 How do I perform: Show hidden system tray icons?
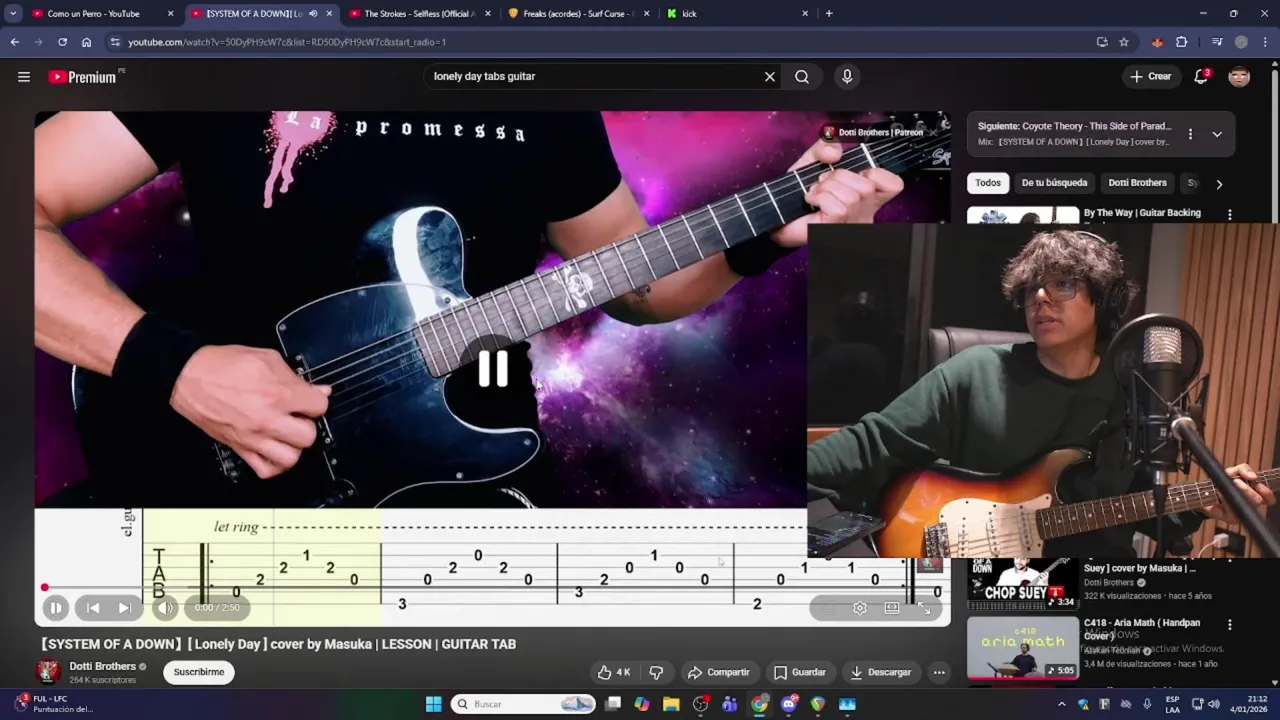point(1064,704)
